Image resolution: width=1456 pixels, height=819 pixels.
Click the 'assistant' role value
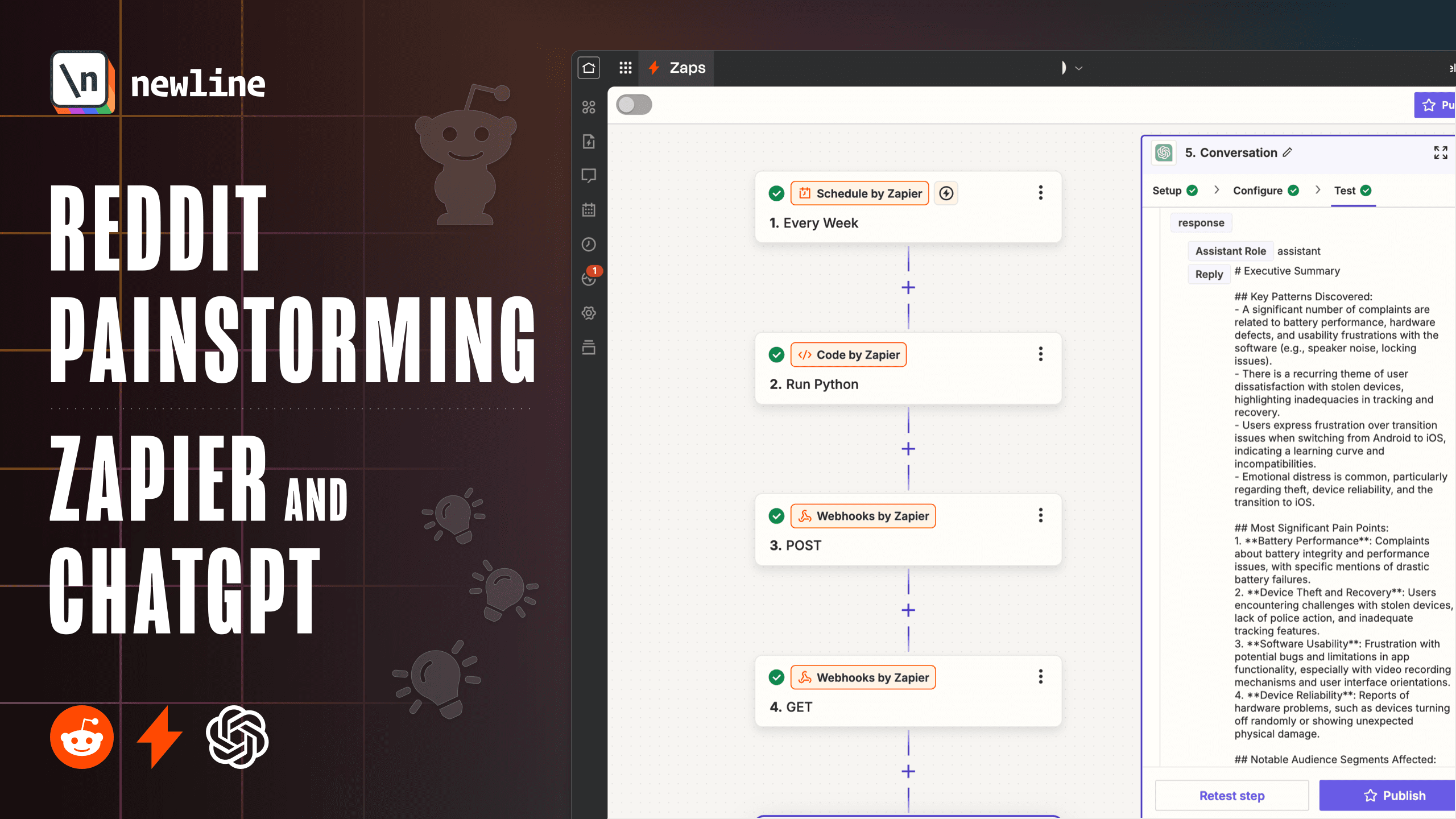coord(1299,251)
